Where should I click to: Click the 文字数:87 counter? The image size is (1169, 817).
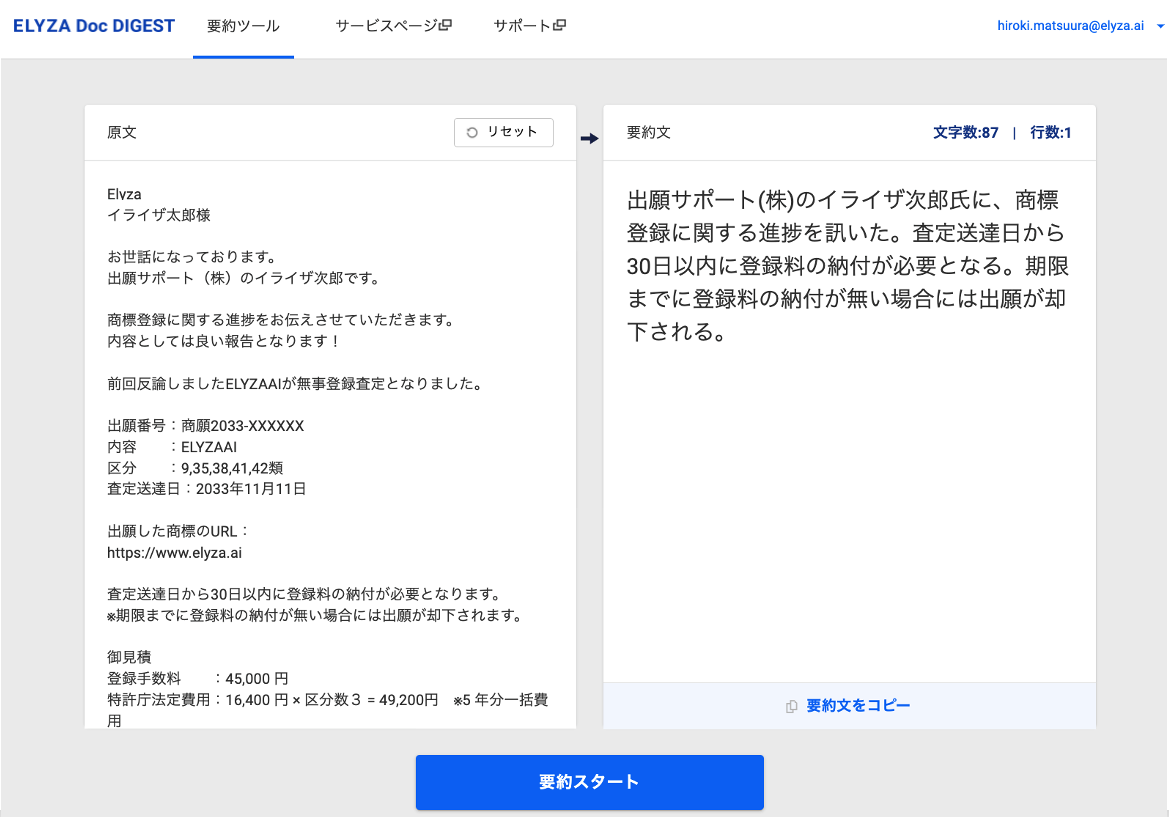point(965,133)
